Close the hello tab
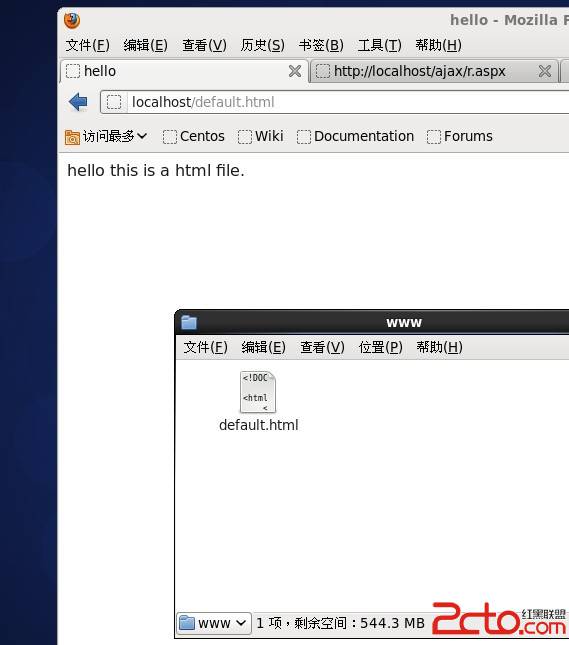The width and height of the screenshot is (569, 645). click(295, 71)
